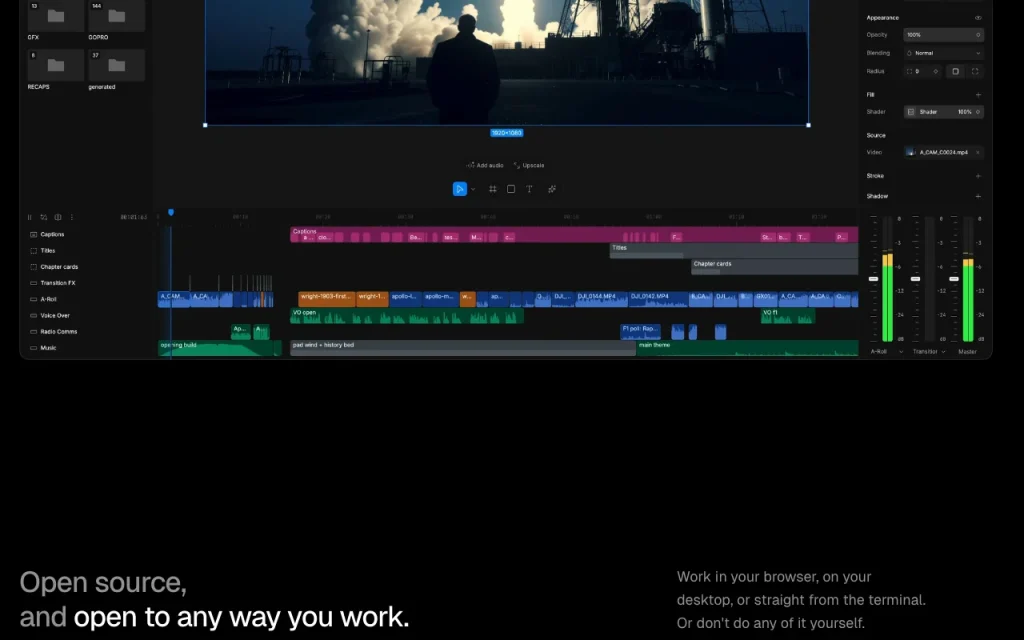Select uniform corner radius mode

click(x=955, y=71)
